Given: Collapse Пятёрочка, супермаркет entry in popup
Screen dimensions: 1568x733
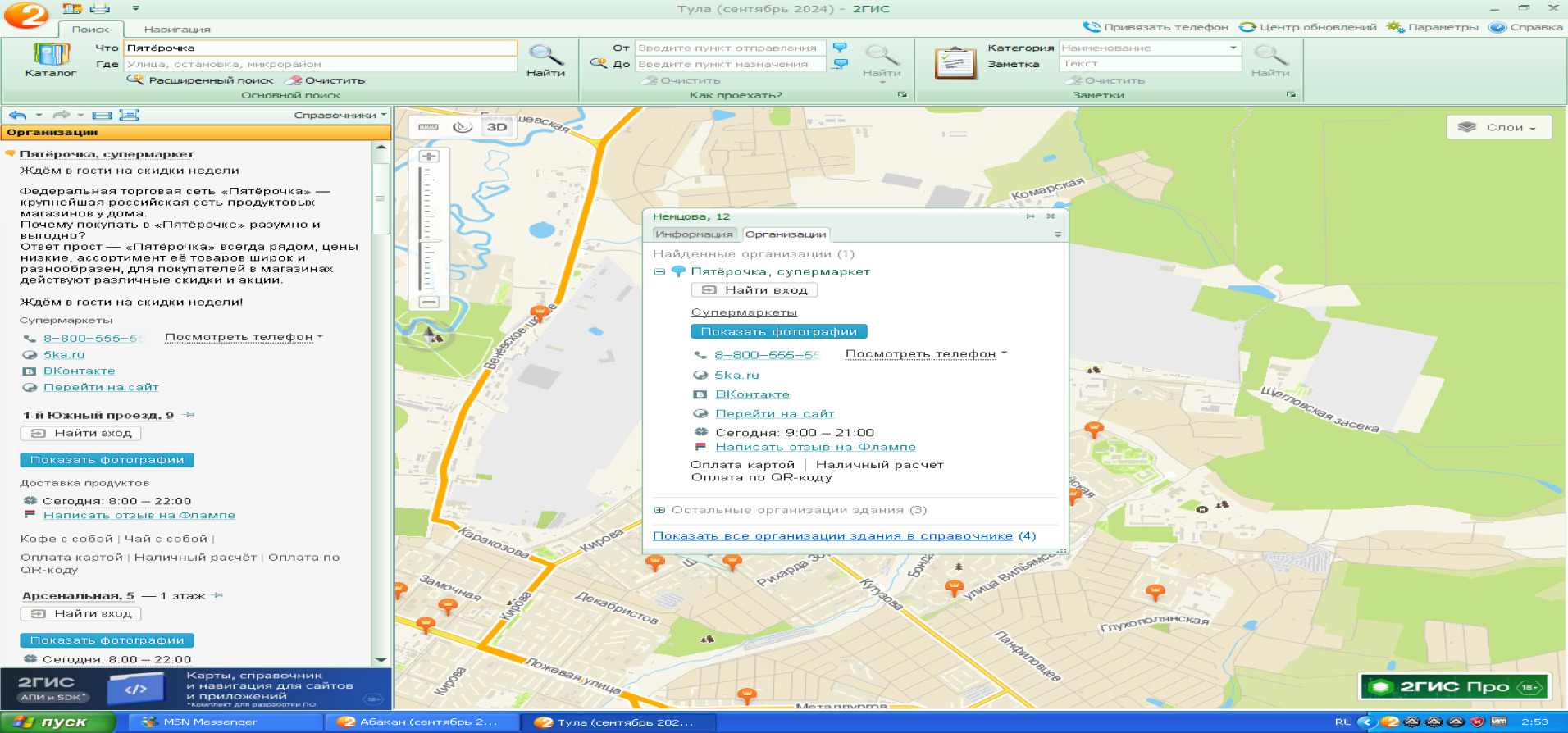Looking at the screenshot, I should tap(659, 271).
